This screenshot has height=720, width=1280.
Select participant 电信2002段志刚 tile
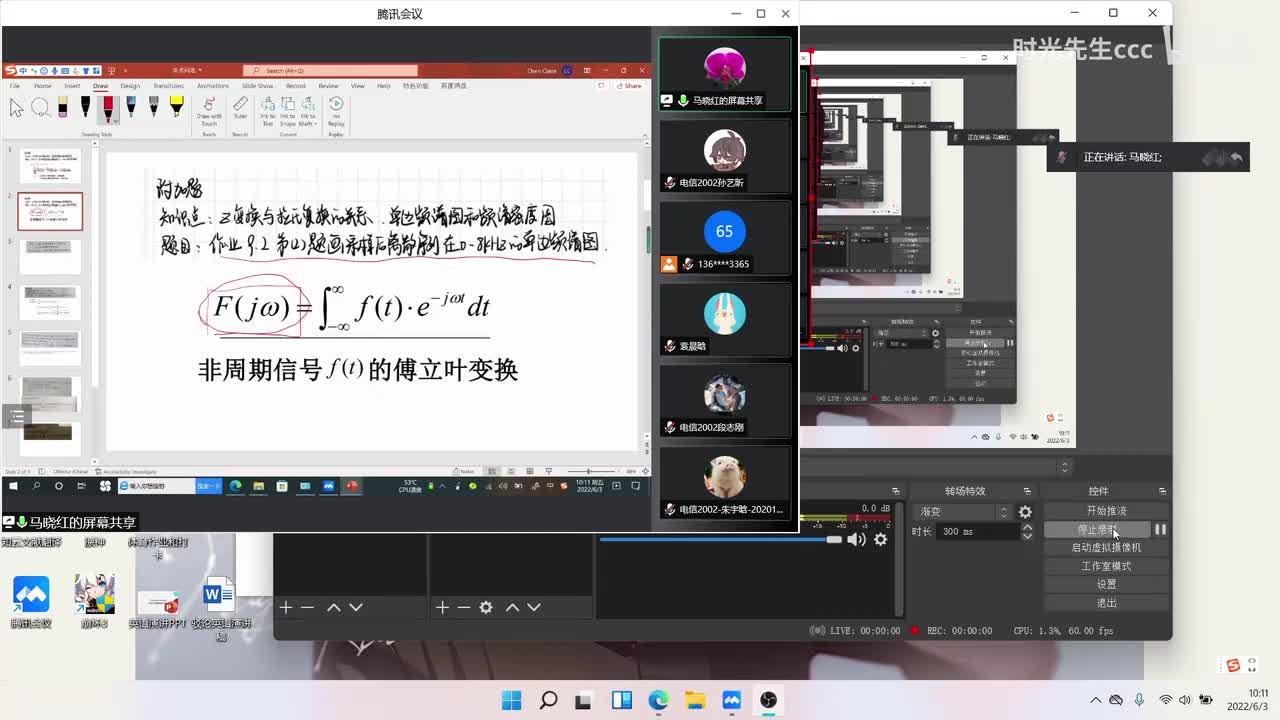click(x=725, y=401)
